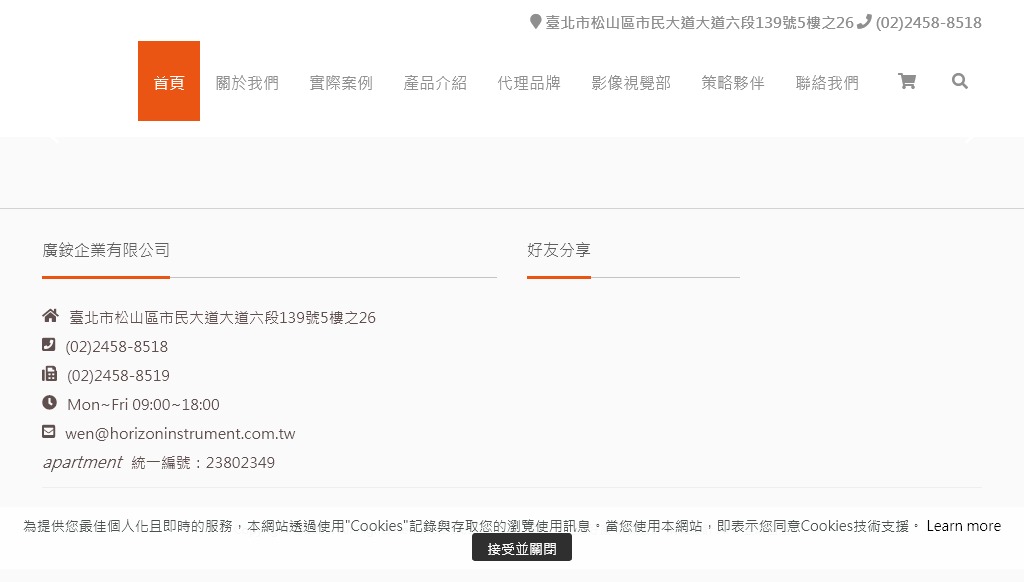Viewport: 1024px width, 582px height.
Task: Click the clock icon beside business hours
Action: pyautogui.click(x=49, y=403)
